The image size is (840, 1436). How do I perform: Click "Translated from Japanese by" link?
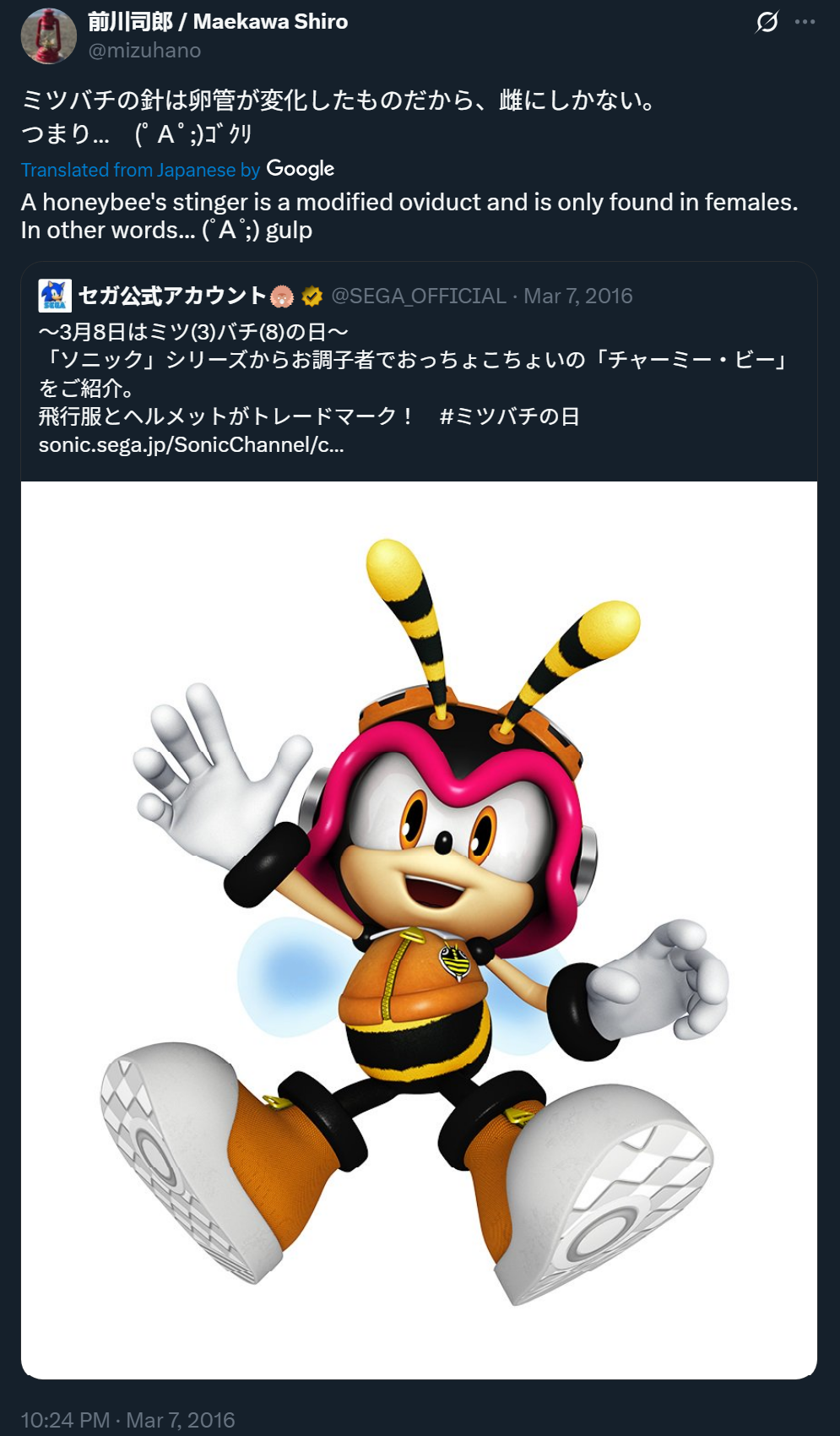[140, 170]
